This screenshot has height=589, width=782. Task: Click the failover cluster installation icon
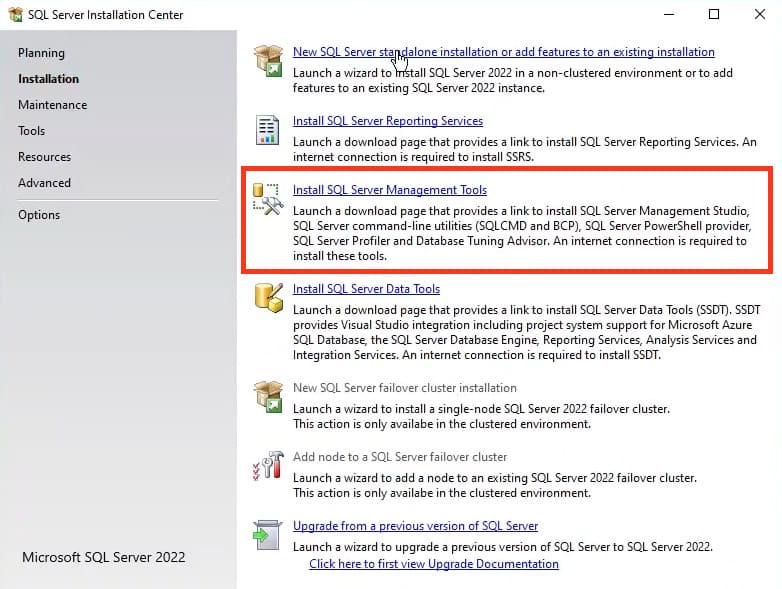[x=268, y=395]
